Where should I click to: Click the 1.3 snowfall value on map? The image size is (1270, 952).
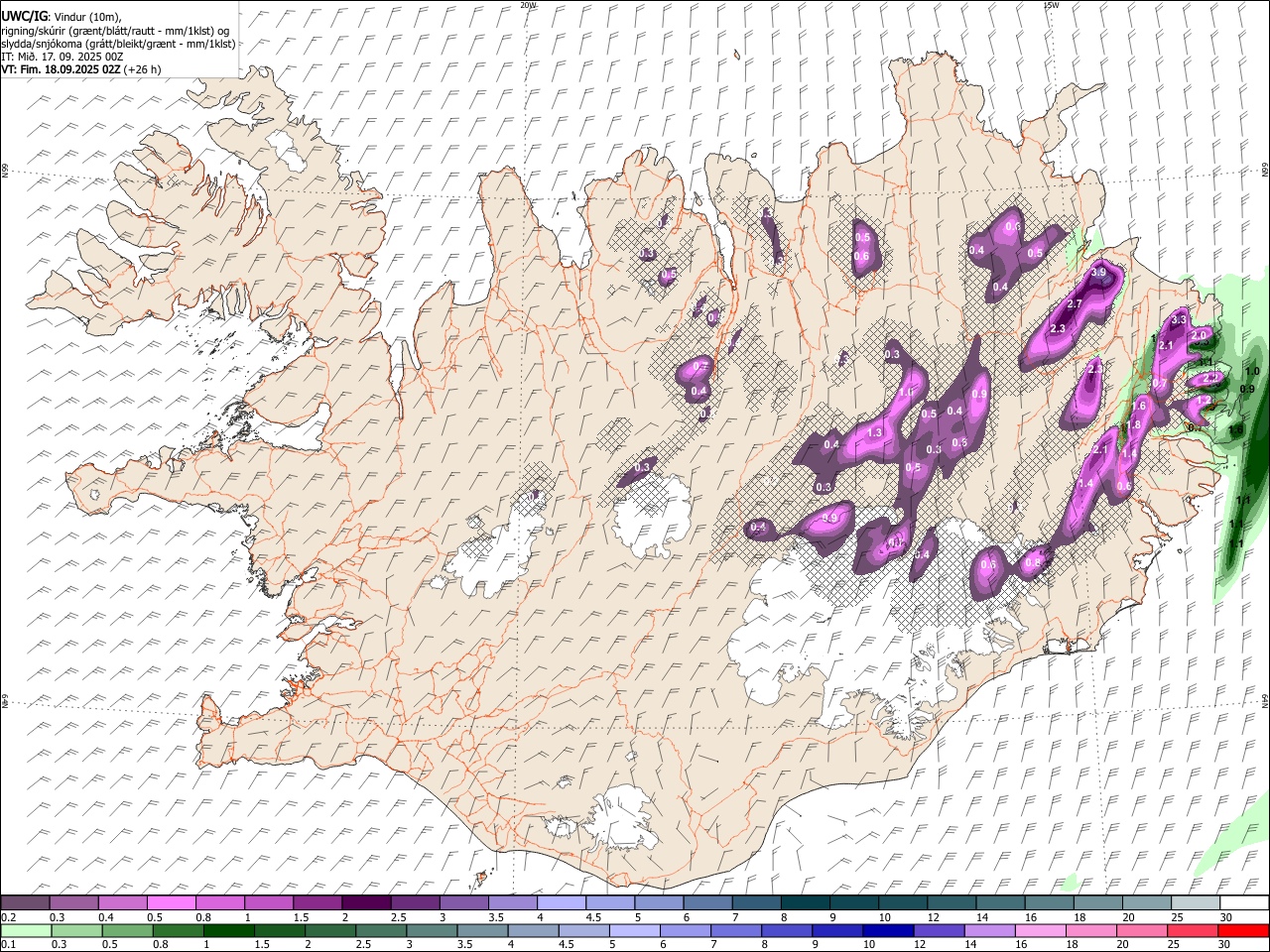[875, 433]
